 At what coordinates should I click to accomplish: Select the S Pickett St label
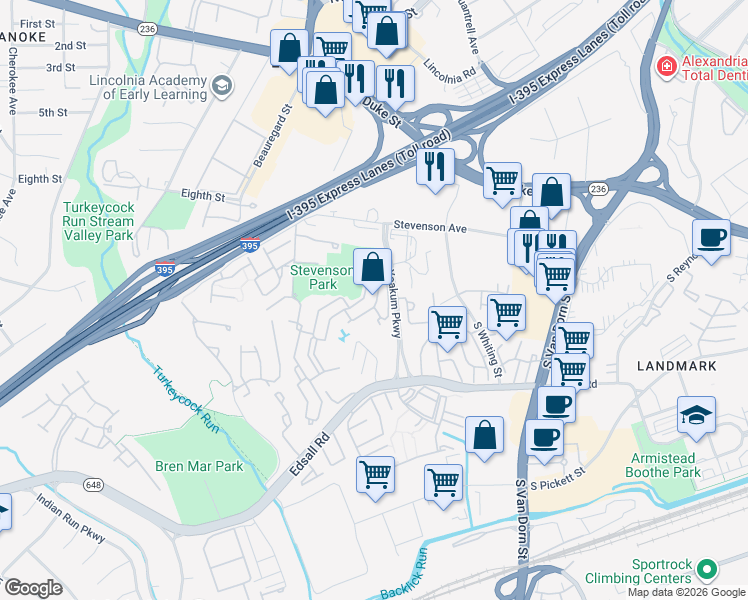point(558,479)
